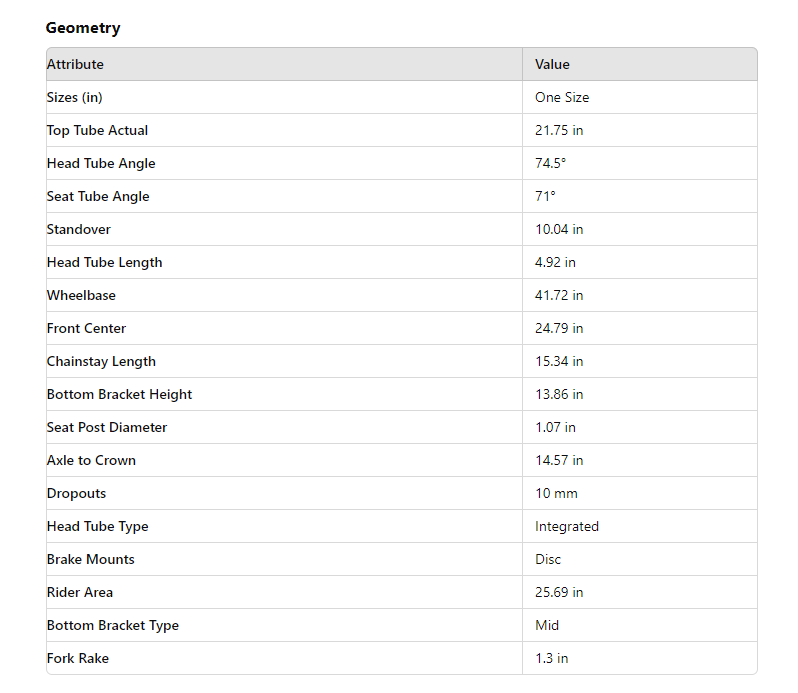Click the Seat Post Diameter value
The width and height of the screenshot is (798, 693).
click(555, 427)
